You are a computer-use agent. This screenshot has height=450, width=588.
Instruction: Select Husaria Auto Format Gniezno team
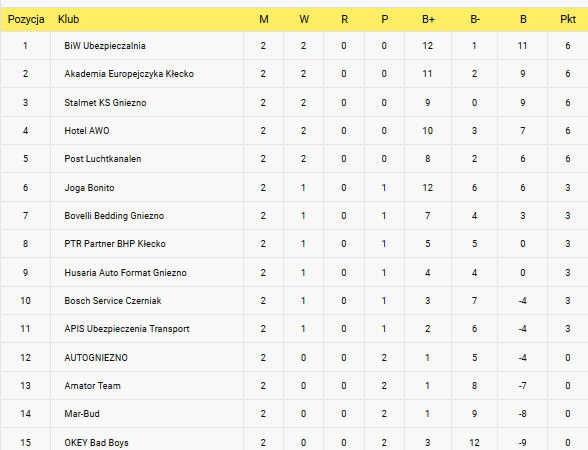(125, 273)
